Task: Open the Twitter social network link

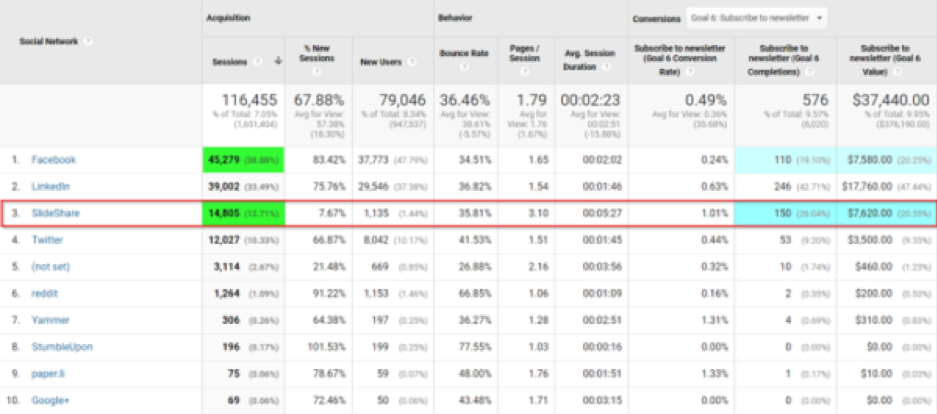Action: [x=47, y=240]
